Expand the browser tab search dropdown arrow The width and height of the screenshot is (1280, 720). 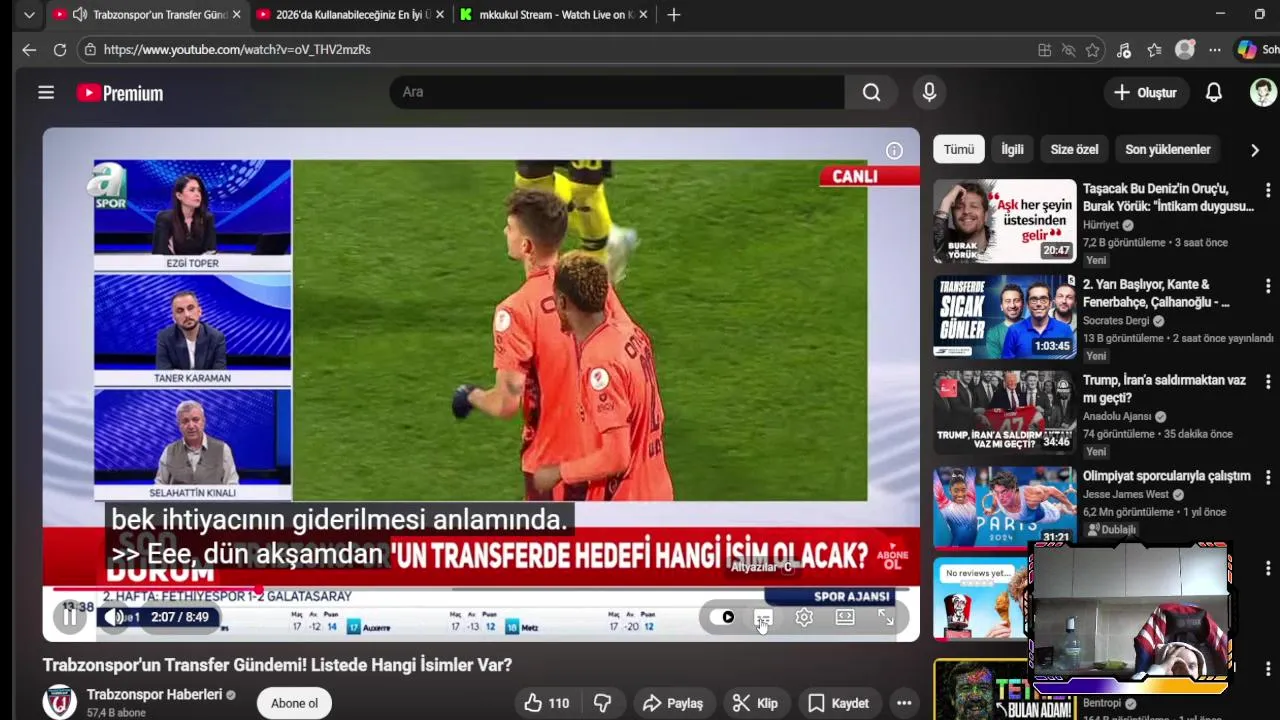(x=29, y=15)
